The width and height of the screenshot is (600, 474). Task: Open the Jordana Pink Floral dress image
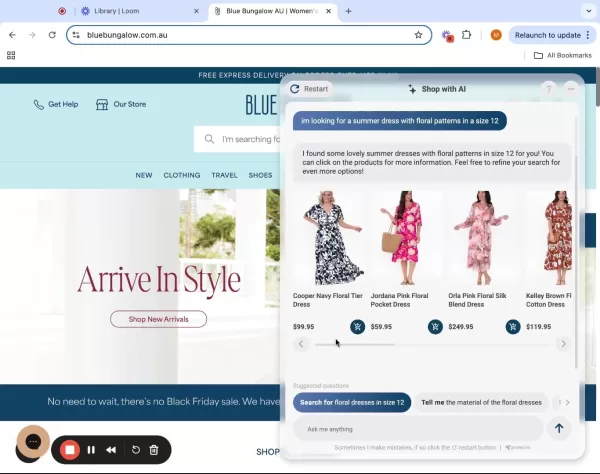406,238
